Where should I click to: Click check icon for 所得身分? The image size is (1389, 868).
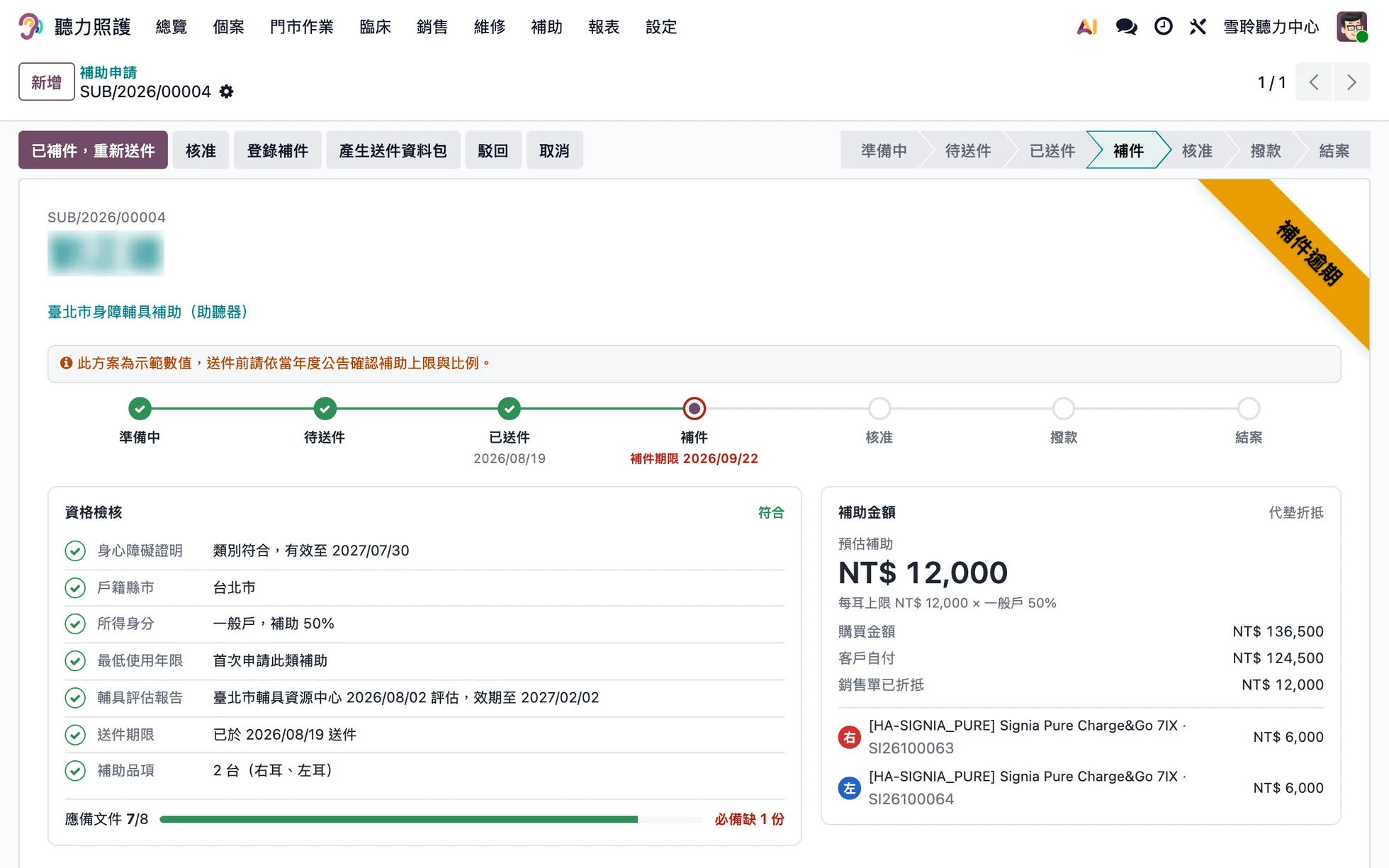[75, 624]
